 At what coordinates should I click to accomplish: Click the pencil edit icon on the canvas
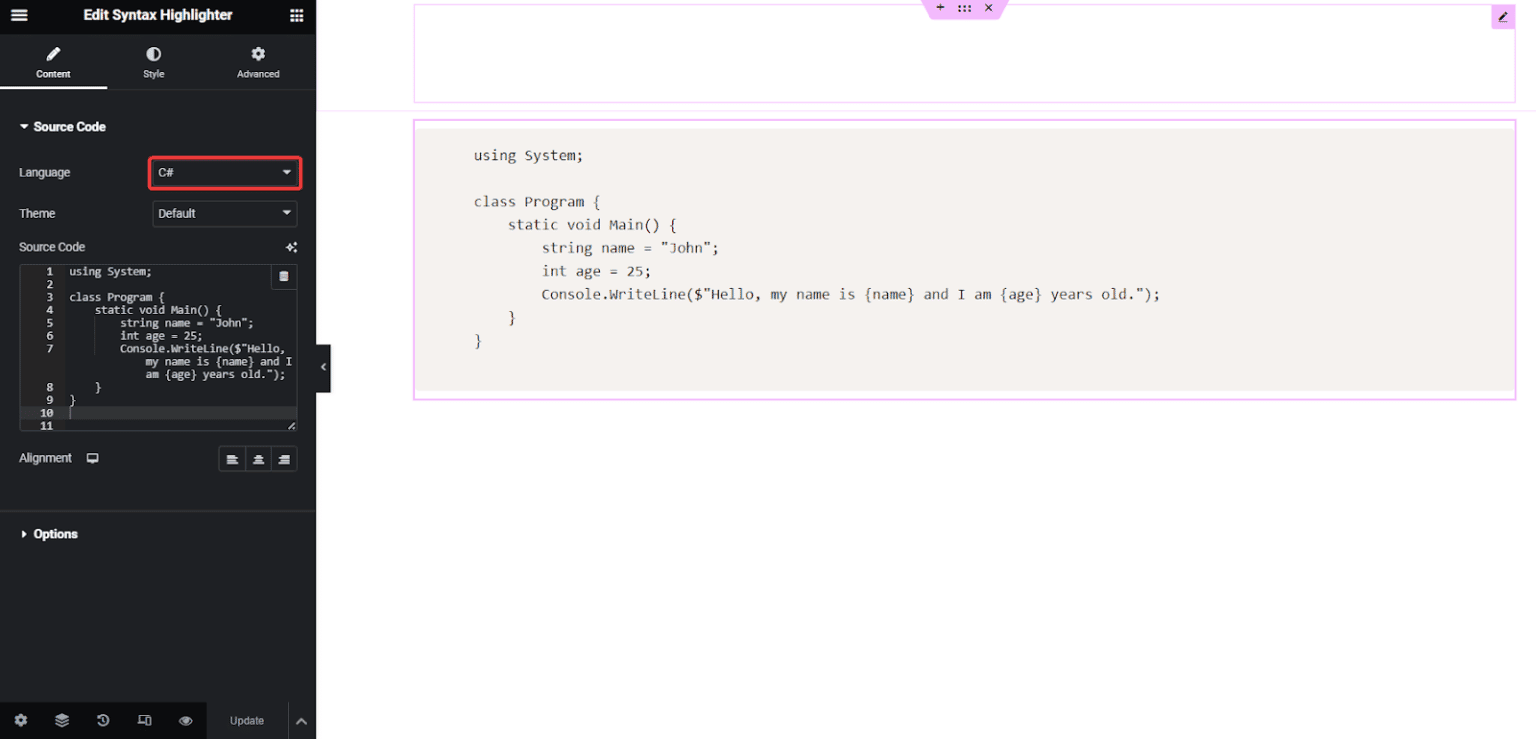click(1502, 17)
